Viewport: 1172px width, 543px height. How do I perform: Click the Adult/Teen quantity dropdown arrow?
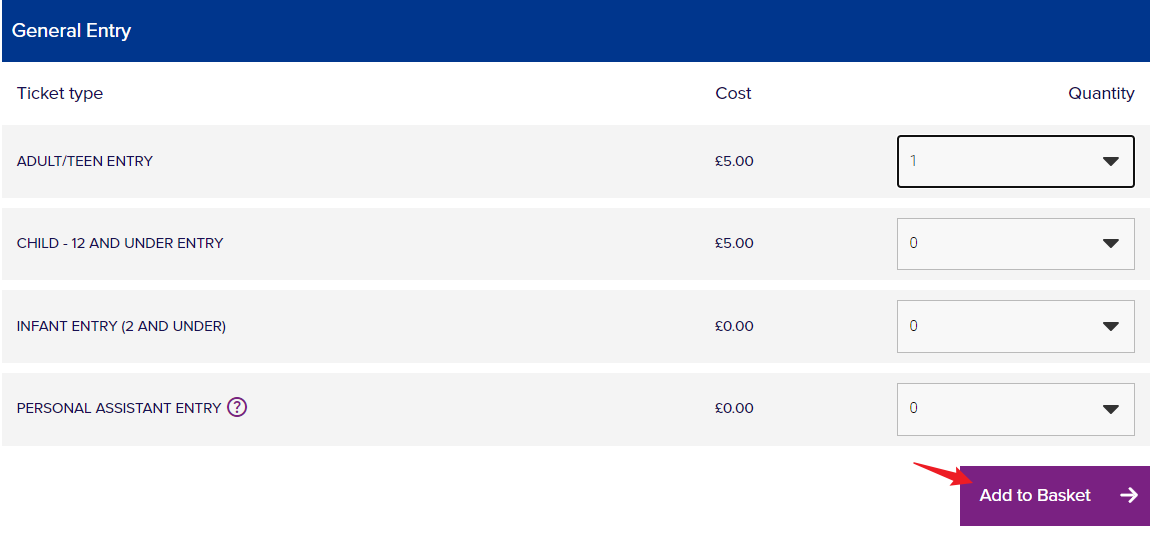click(1110, 162)
